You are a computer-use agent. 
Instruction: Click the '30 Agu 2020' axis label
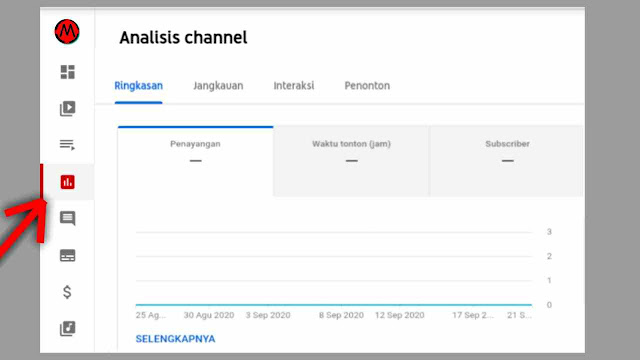209,315
